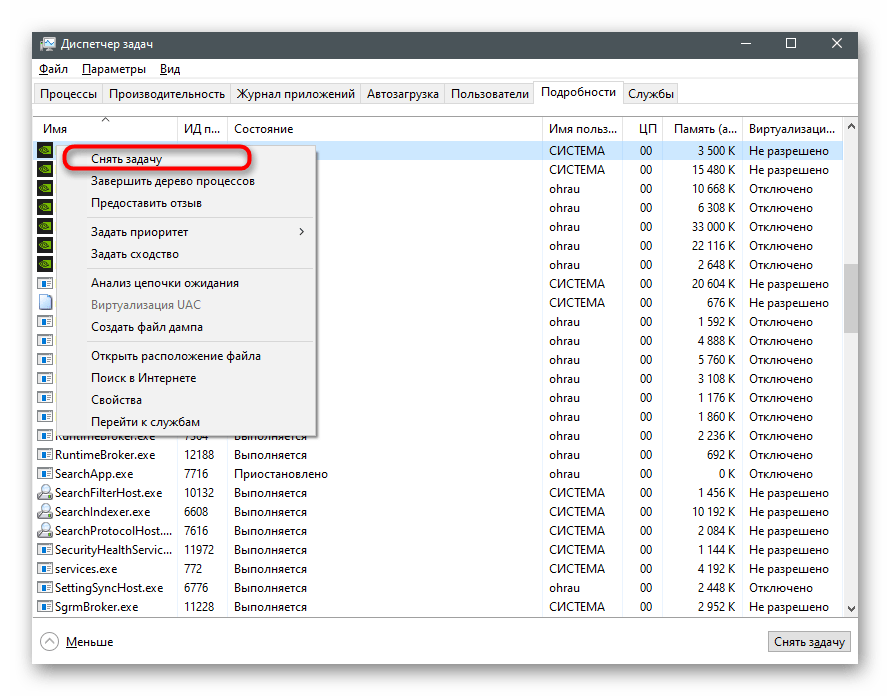Click PID 6608 of SearchIndexer.exe
The image size is (890, 696).
196,511
